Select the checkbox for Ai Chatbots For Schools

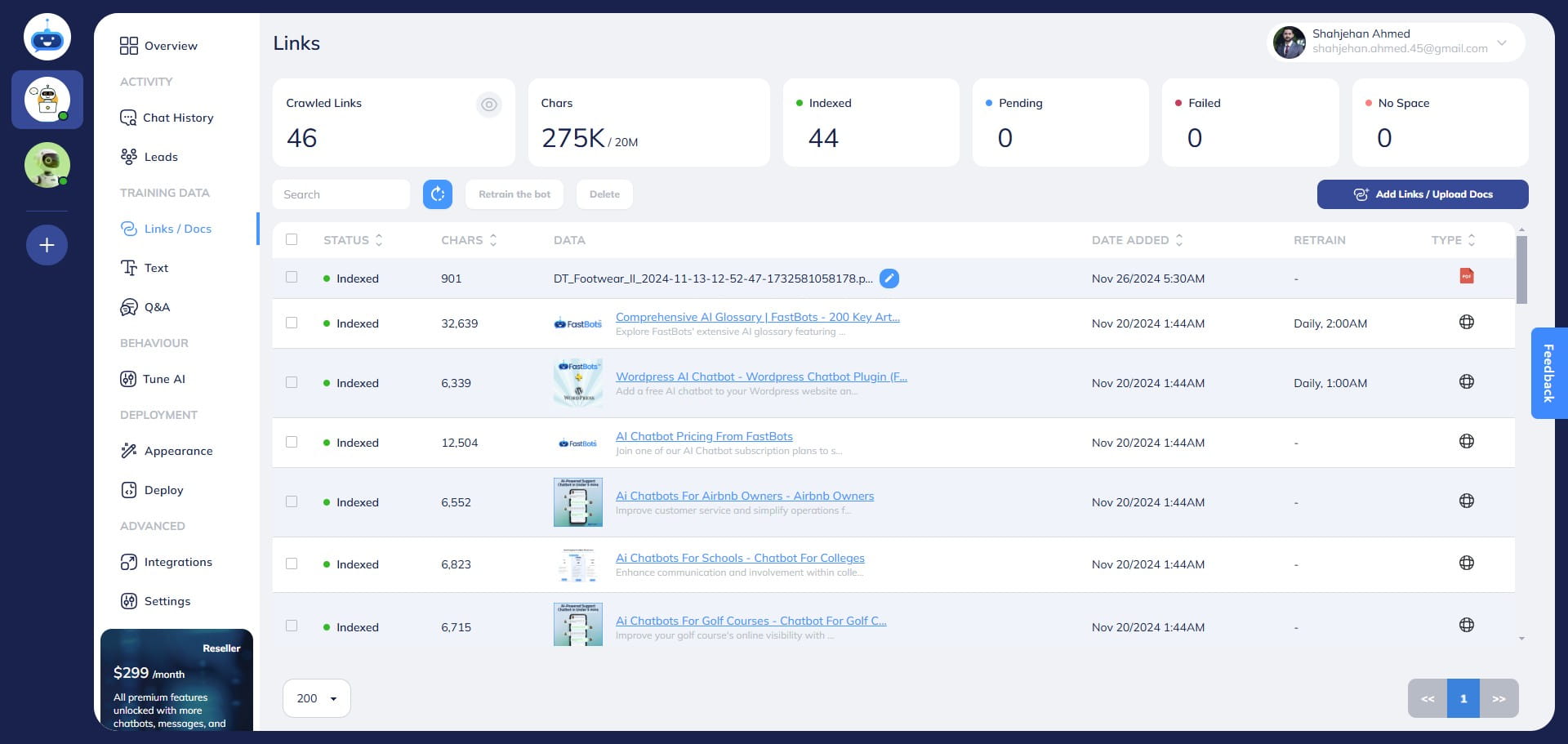(292, 564)
